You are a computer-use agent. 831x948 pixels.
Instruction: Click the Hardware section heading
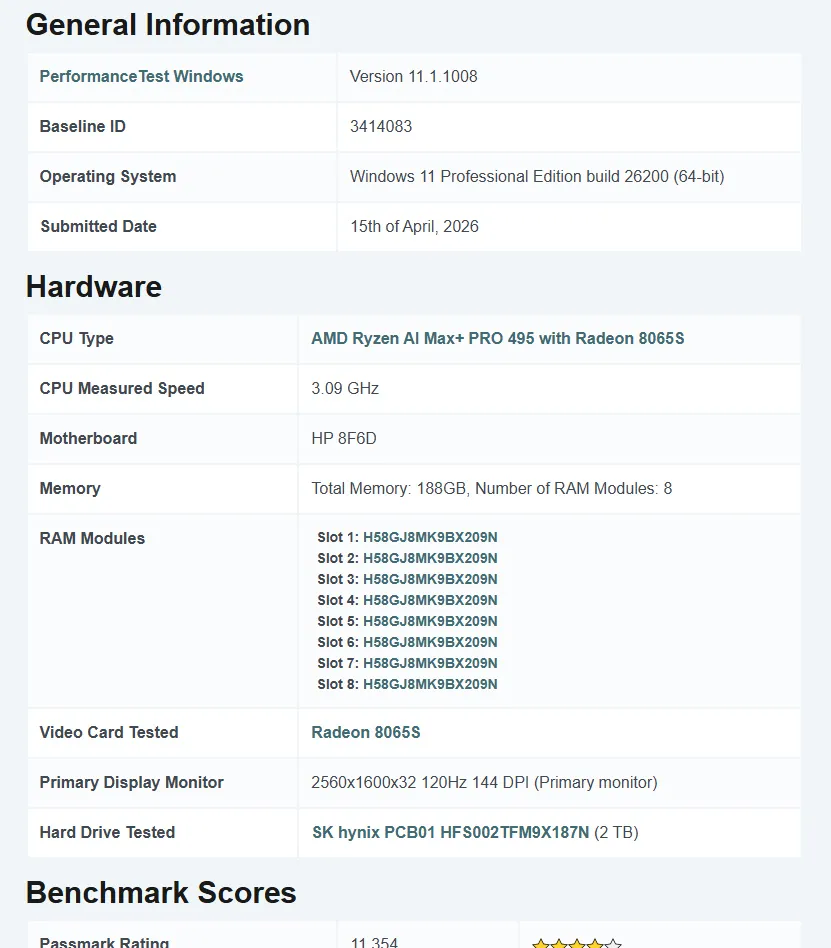[x=94, y=287]
